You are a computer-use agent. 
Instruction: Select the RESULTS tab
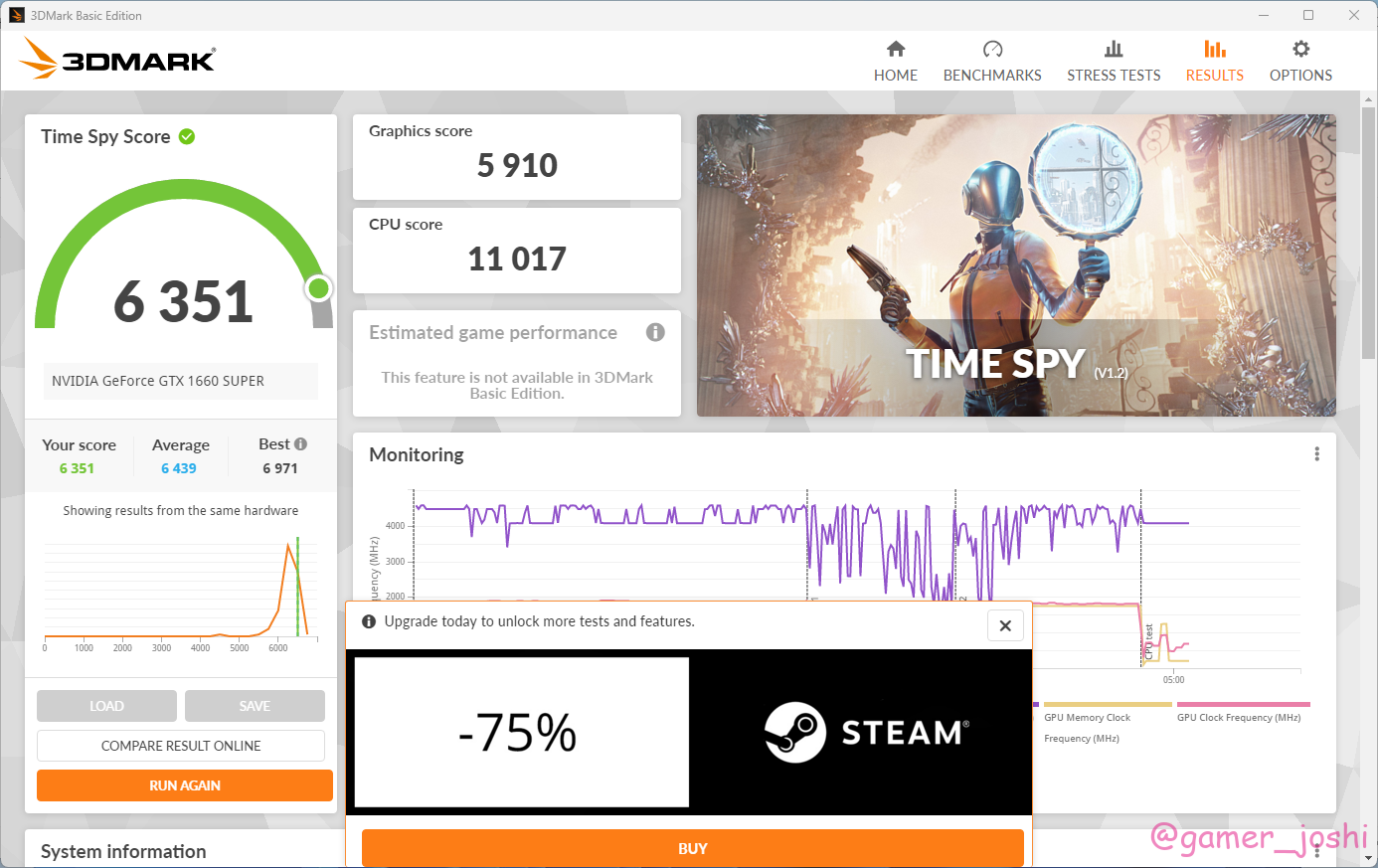(x=1214, y=61)
